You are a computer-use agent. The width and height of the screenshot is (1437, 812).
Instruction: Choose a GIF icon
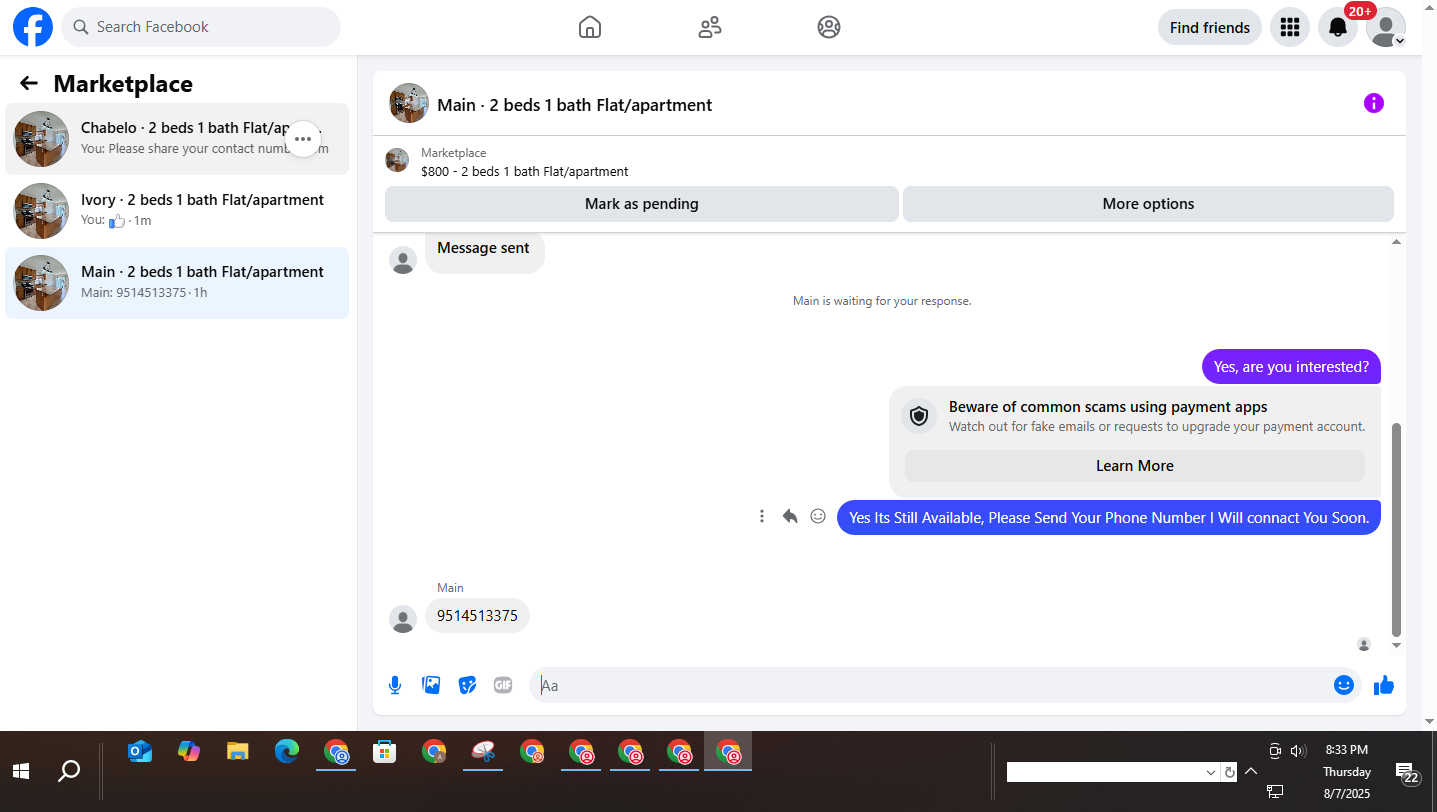[503, 685]
